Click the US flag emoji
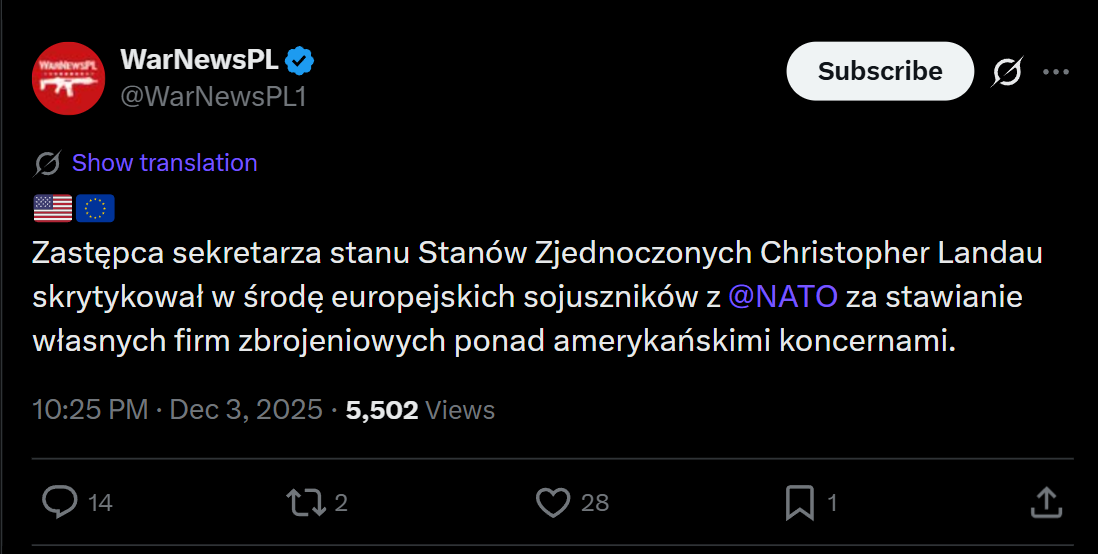The image size is (1098, 554). pyautogui.click(x=53, y=208)
